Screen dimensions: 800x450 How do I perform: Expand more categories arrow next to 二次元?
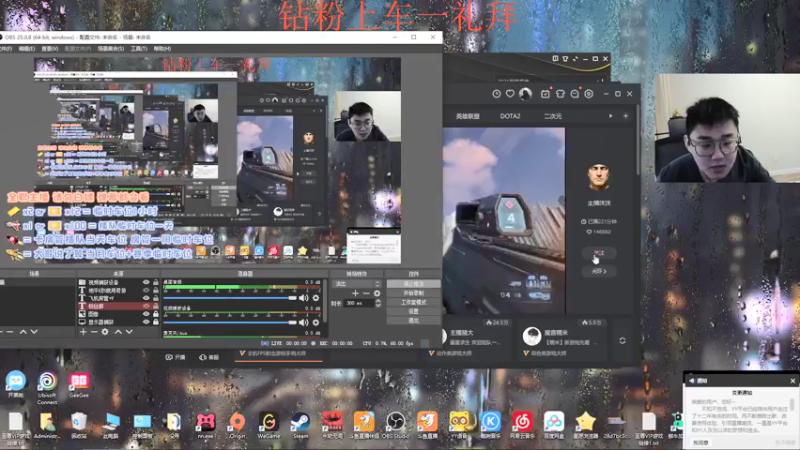611,116
